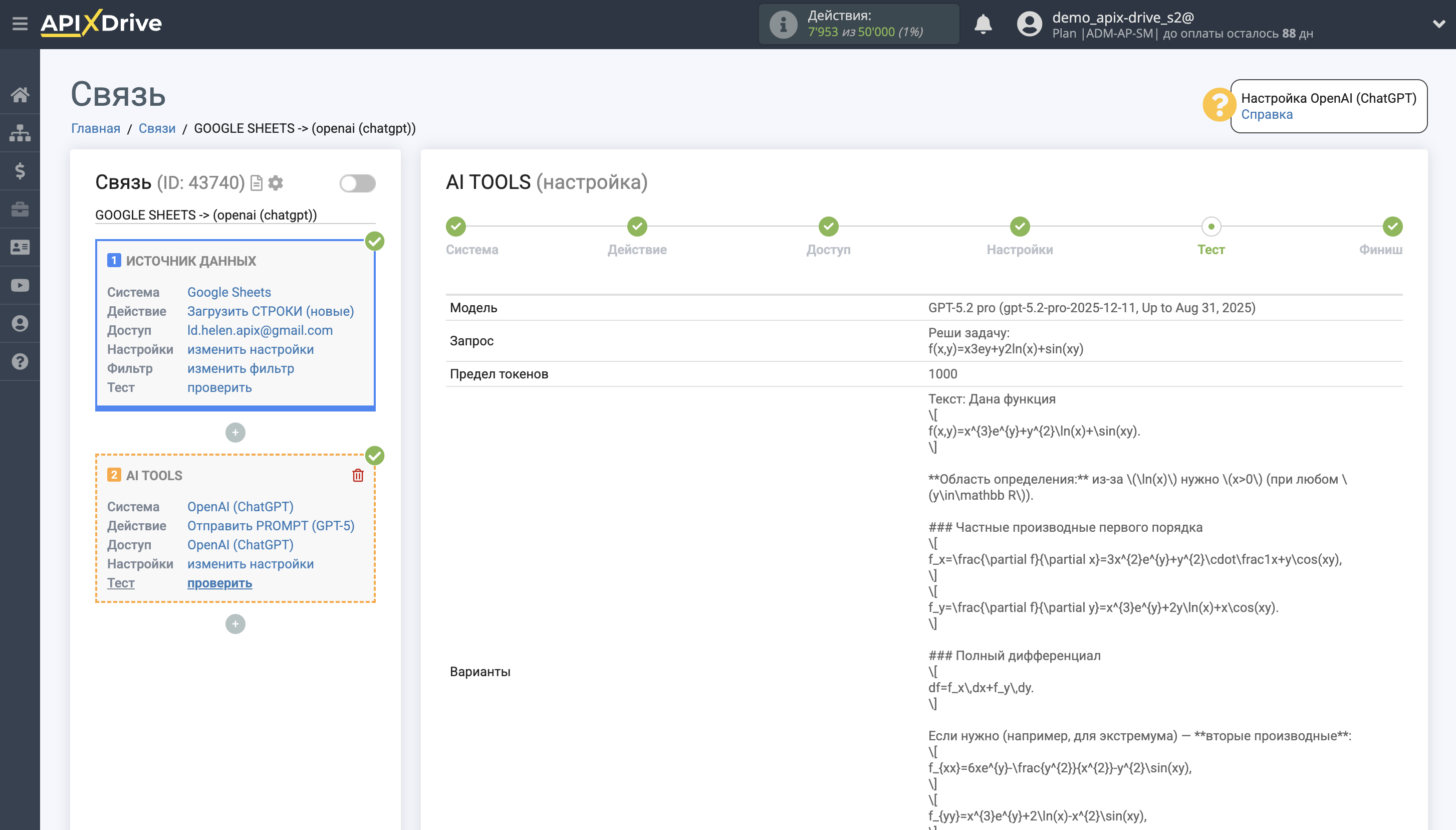Open the hamburger menu

click(21, 24)
